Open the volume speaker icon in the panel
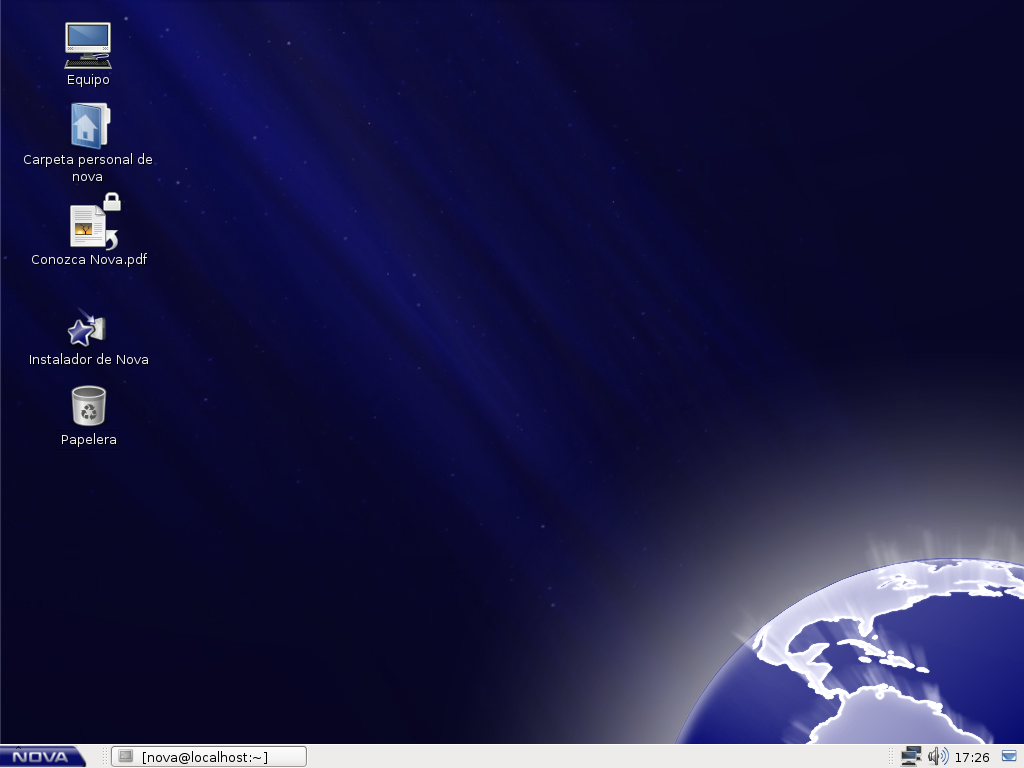Screen dimensions: 1024x768 tap(937, 756)
